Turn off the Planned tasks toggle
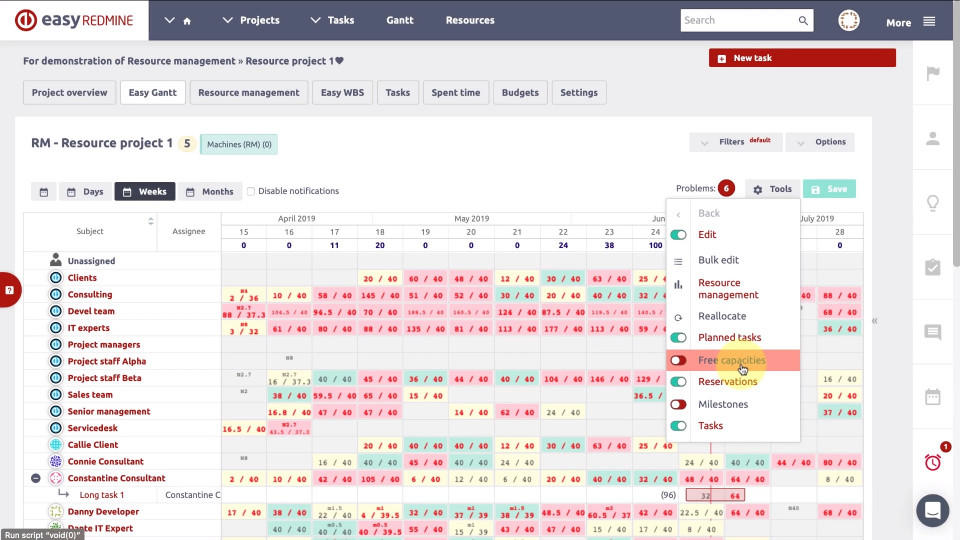The width and height of the screenshot is (960, 540). (679, 337)
